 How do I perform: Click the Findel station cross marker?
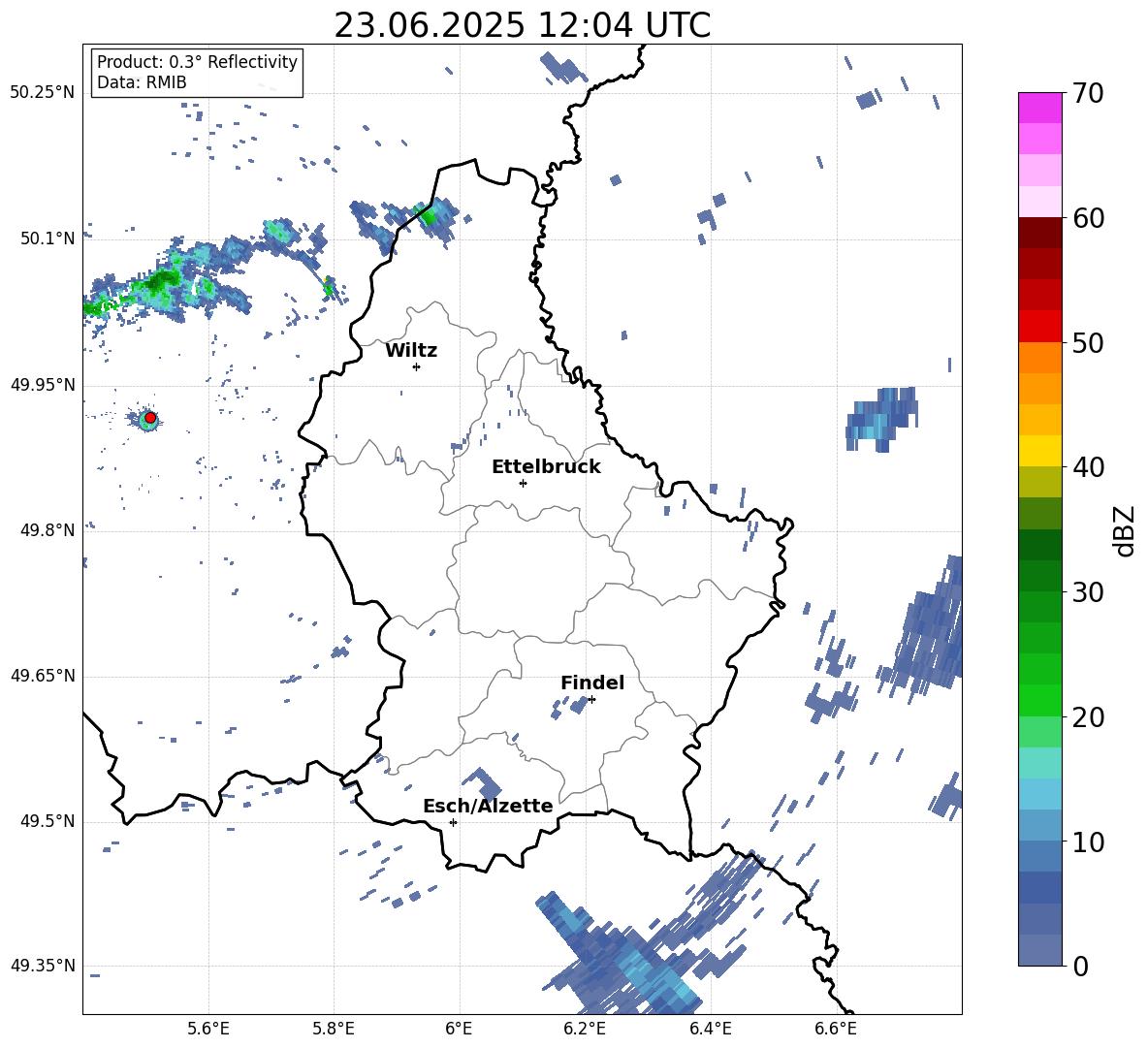point(591,699)
